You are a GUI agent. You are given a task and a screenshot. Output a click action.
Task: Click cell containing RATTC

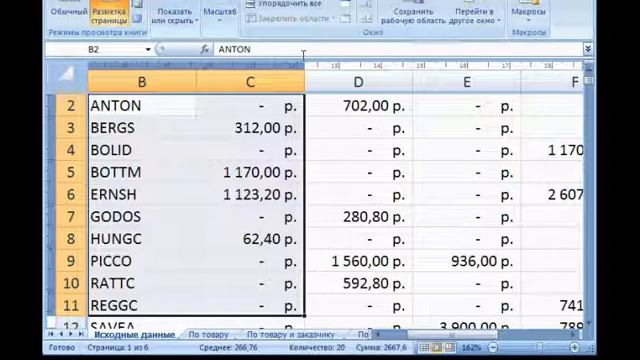142,283
